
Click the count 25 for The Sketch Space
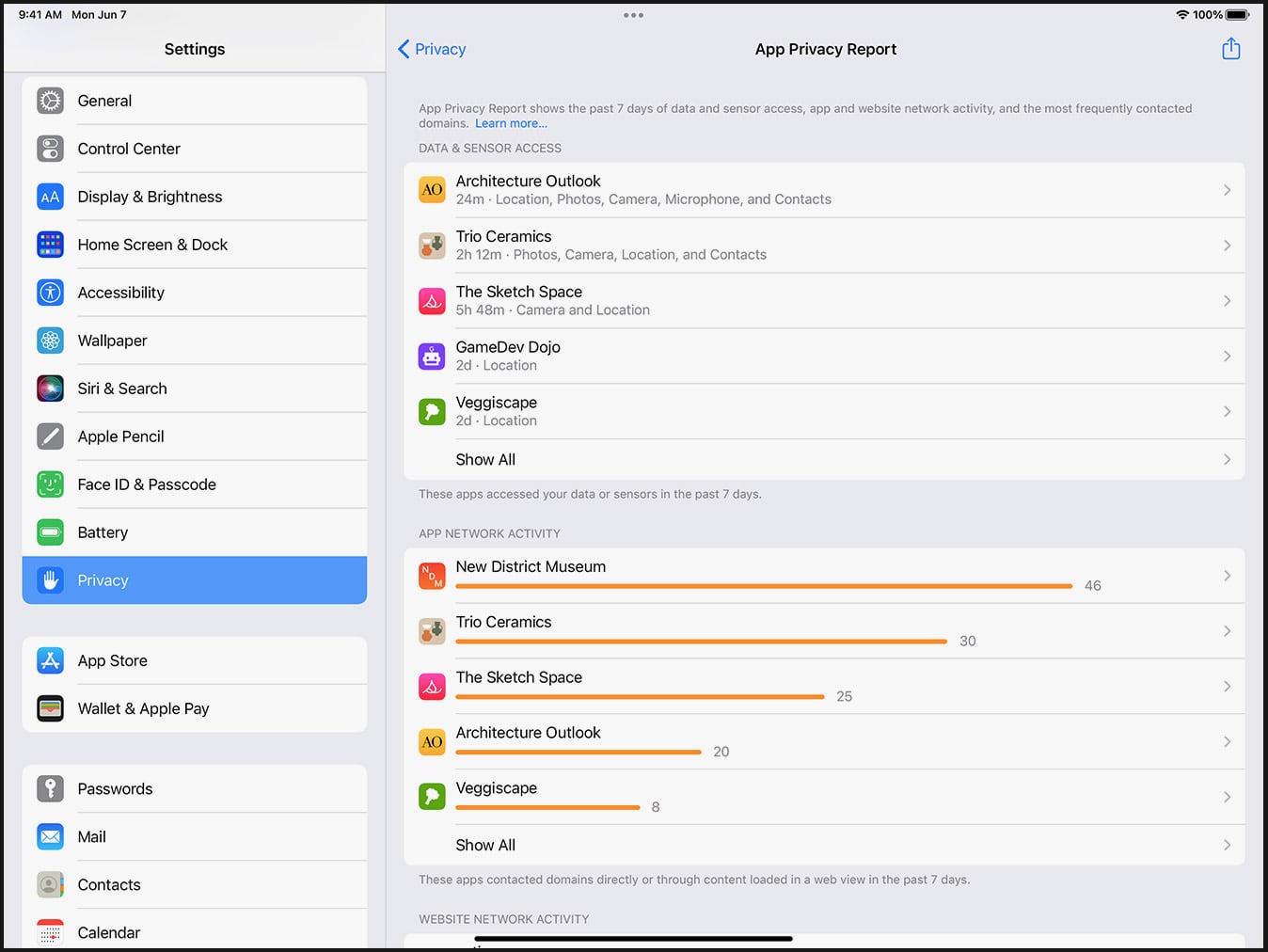[844, 696]
